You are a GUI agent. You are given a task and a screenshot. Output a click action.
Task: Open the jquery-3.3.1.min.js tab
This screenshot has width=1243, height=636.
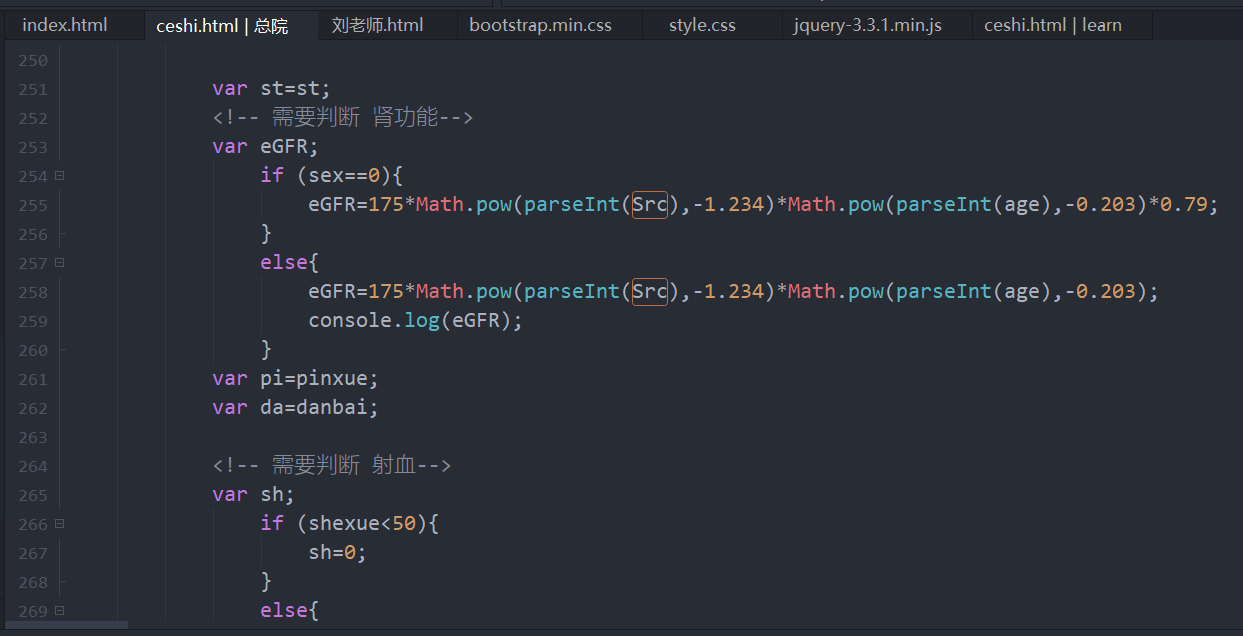[x=867, y=25]
